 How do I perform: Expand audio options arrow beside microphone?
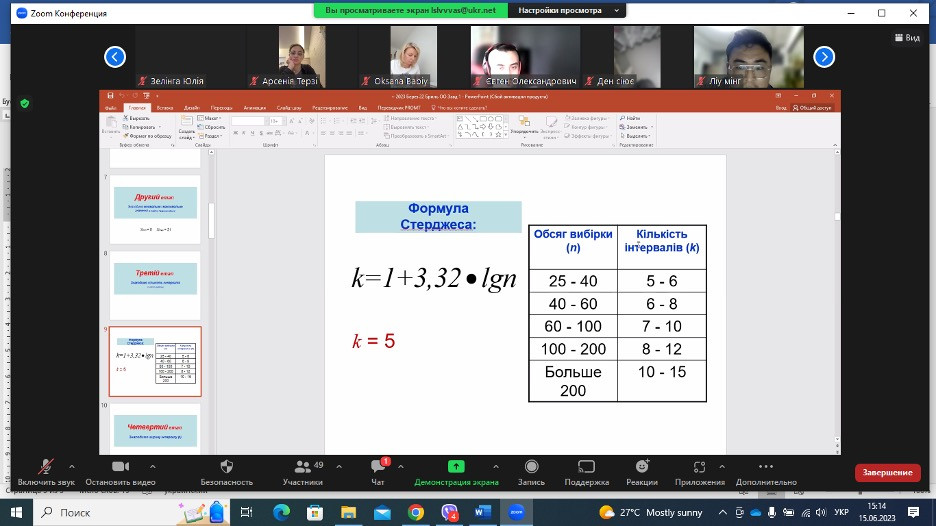[72, 466]
